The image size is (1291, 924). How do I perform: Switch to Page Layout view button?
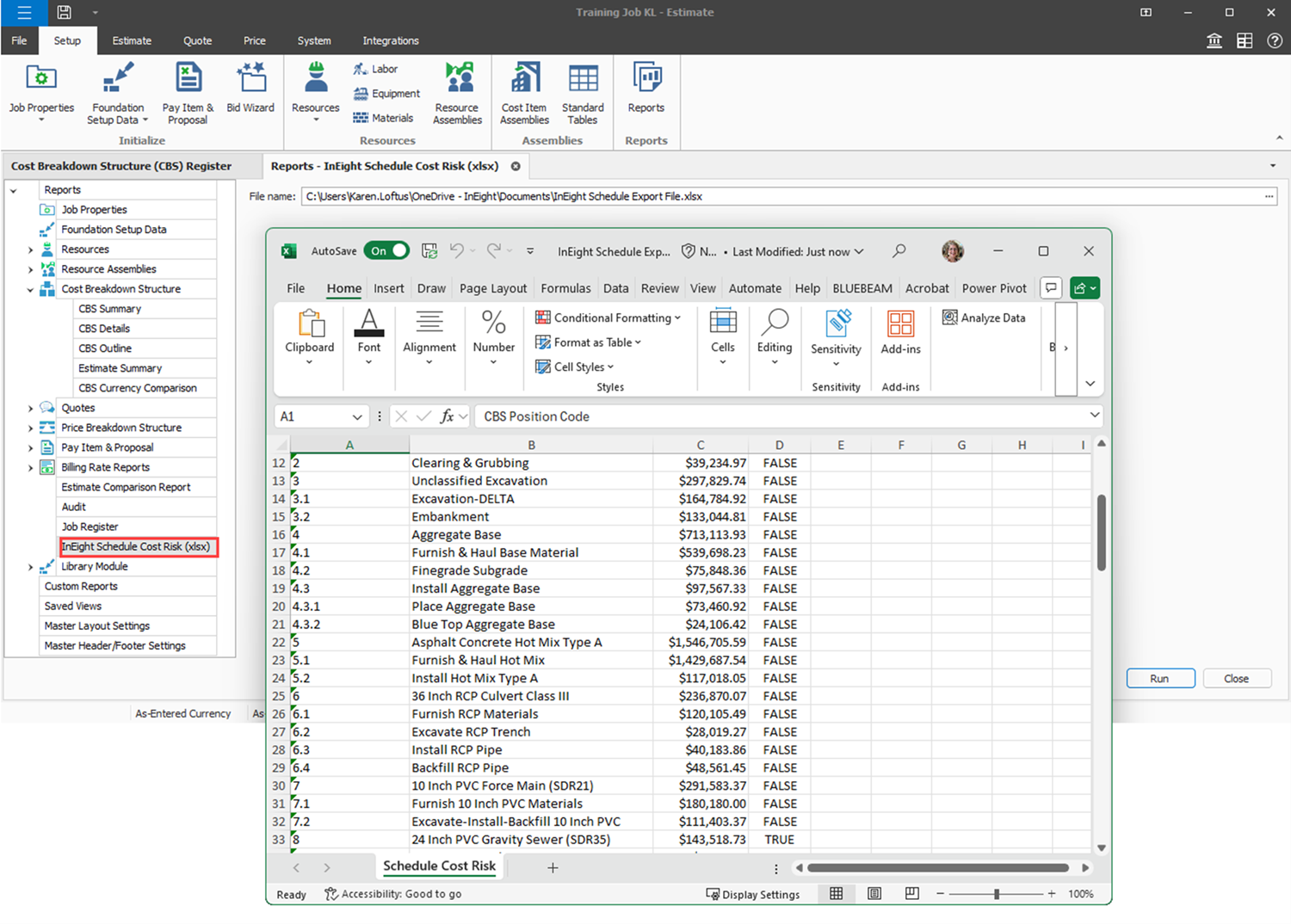point(874,894)
